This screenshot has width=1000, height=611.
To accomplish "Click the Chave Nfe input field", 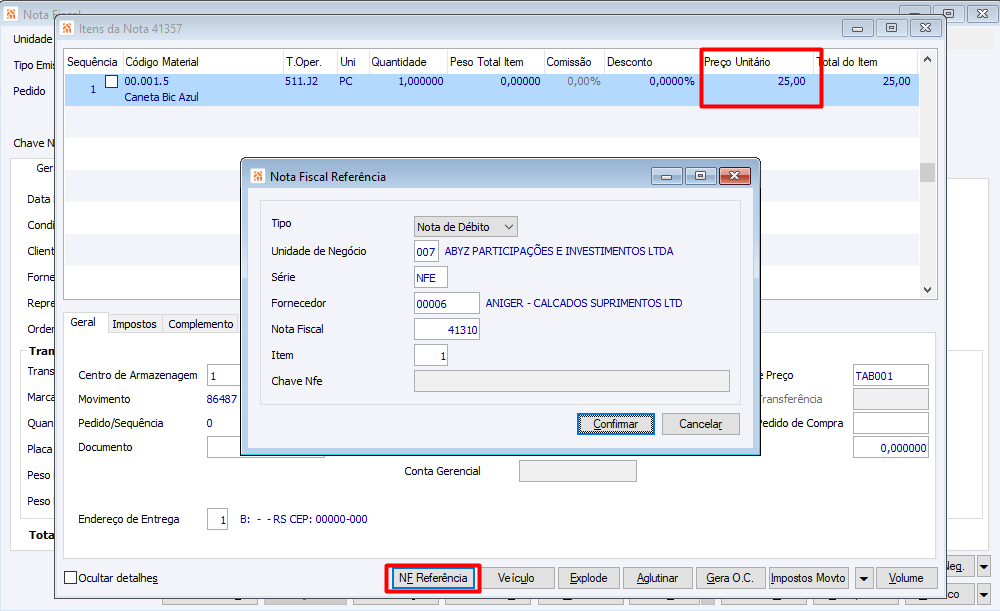I will 571,381.
